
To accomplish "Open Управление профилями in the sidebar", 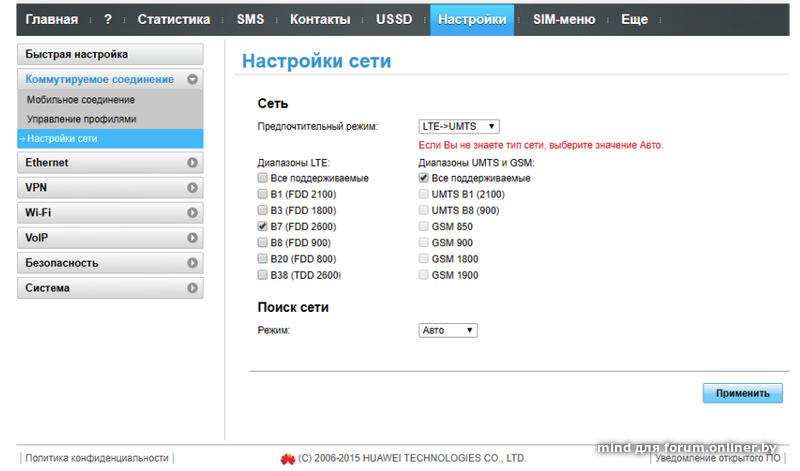I will coord(82,119).
